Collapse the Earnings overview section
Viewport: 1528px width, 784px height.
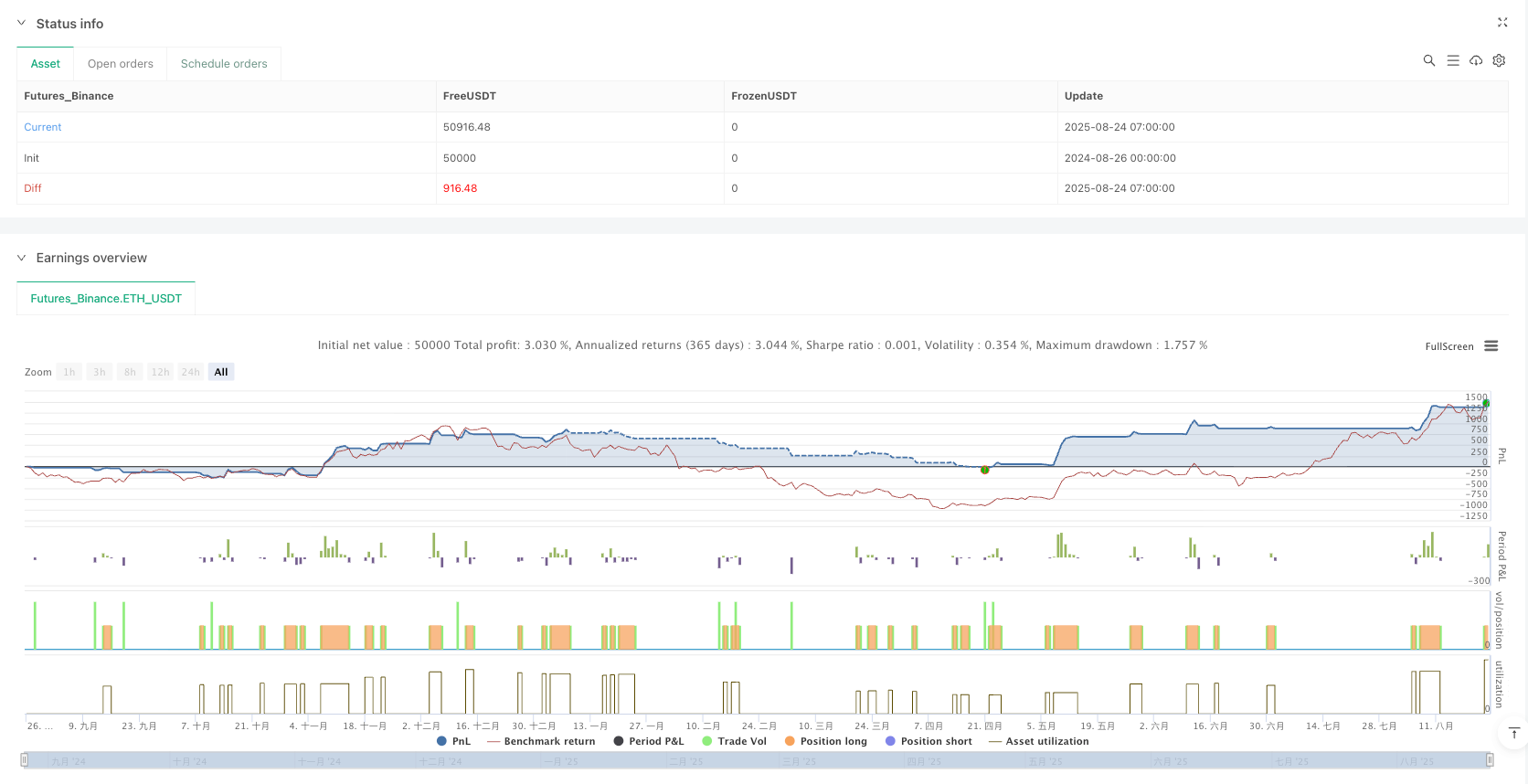22,258
